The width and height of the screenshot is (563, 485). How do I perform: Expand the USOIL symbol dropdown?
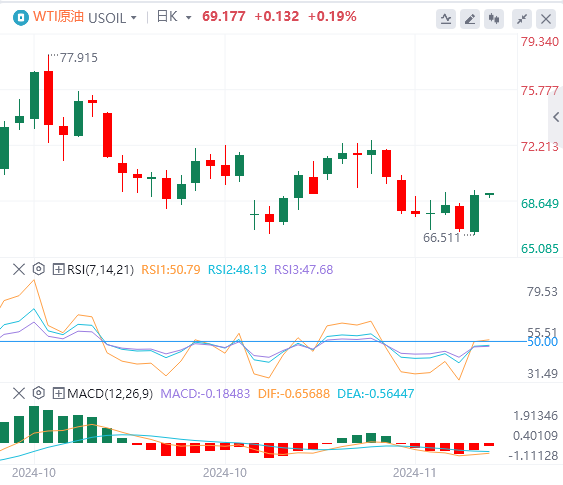click(134, 18)
